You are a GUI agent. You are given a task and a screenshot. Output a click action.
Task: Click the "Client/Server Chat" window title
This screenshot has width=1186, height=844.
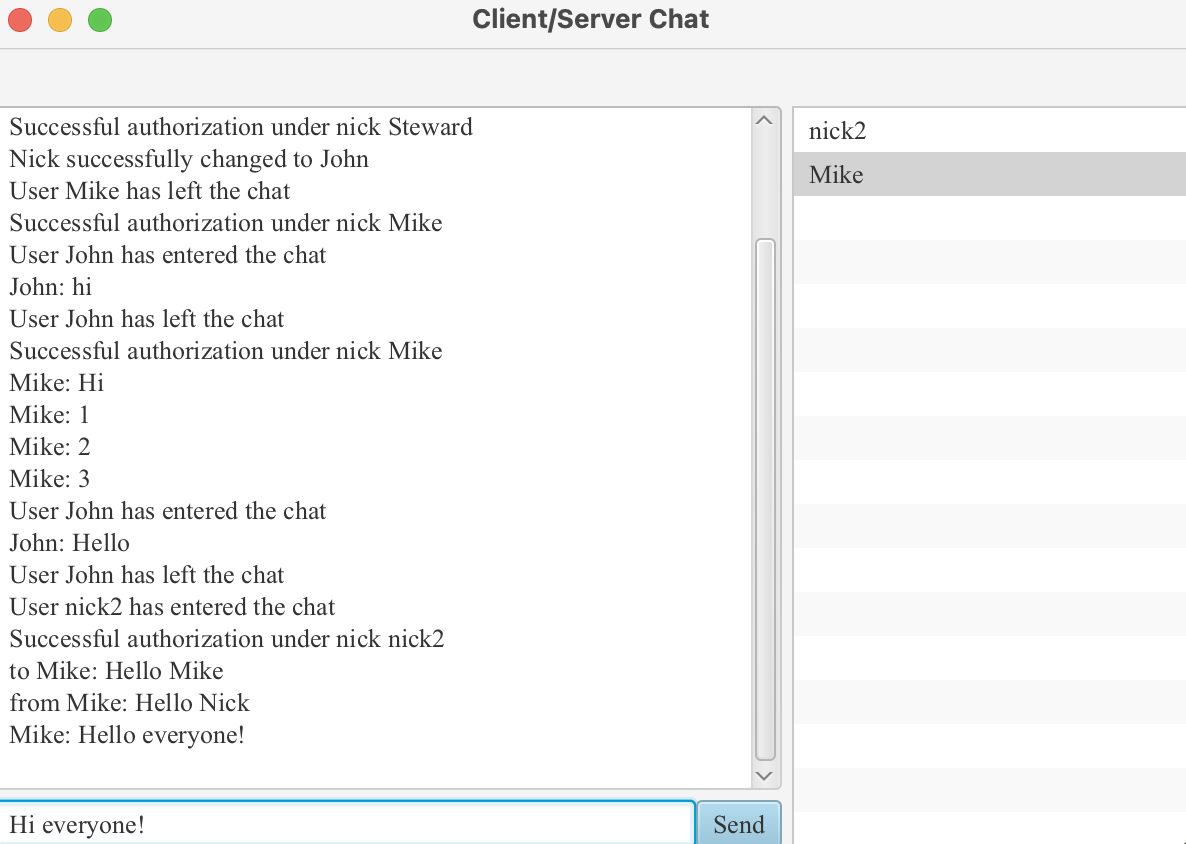pyautogui.click(x=591, y=19)
